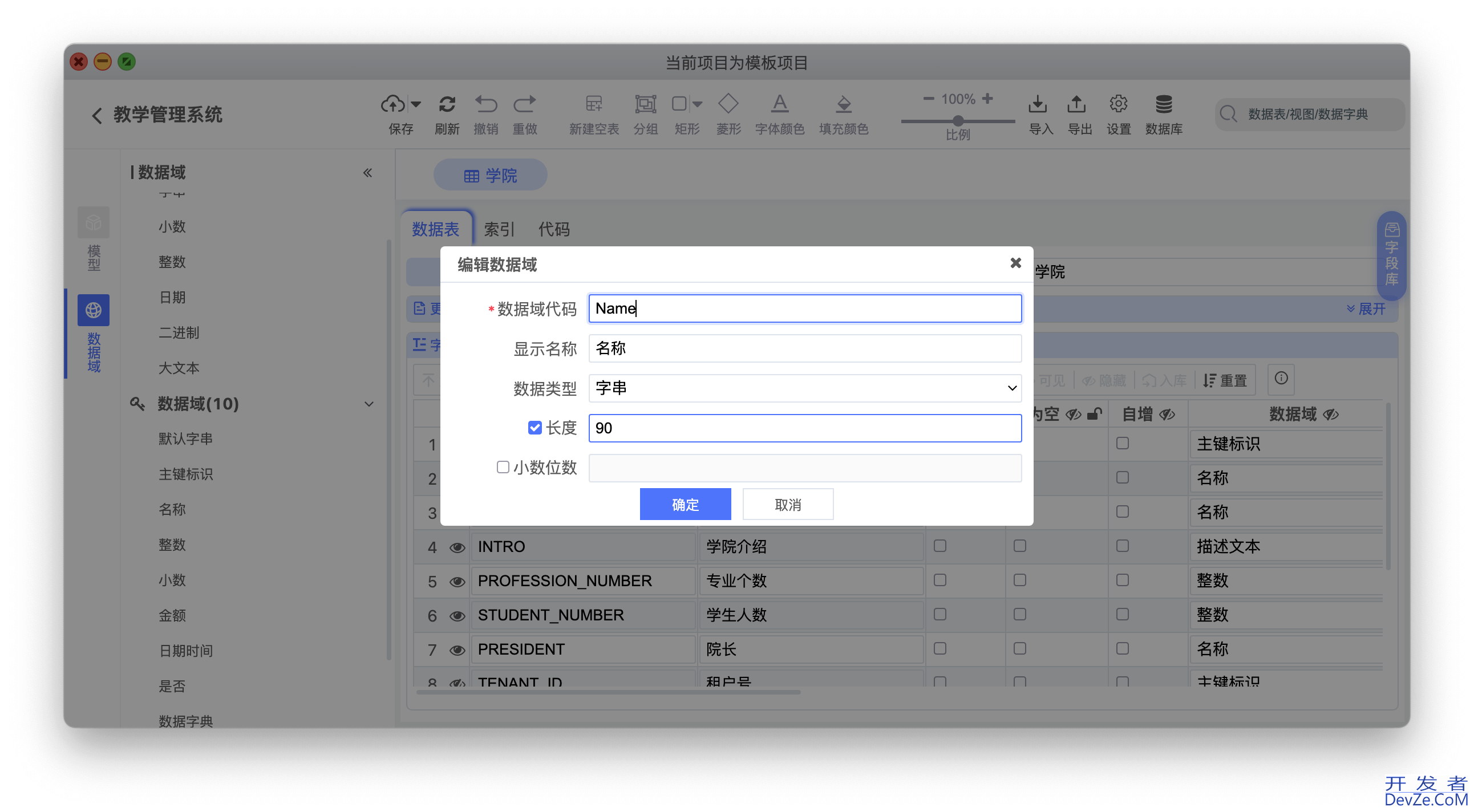Select the Rectangle (矩形) shape icon
Image resolution: width=1474 pixels, height=812 pixels.
pos(680,104)
